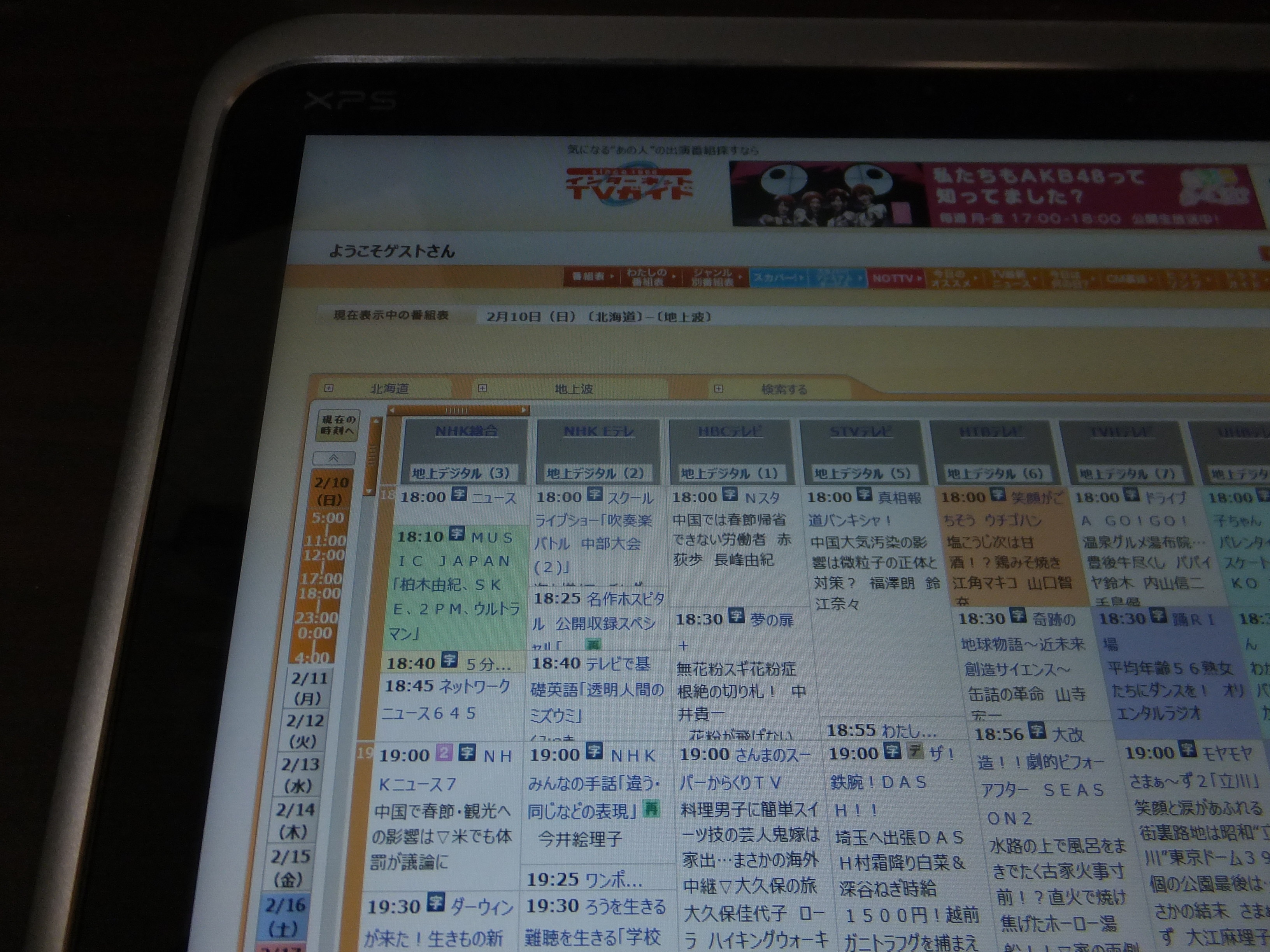Click subtitle 字 icon on 18:00 笑顔がごちそう

[998, 494]
